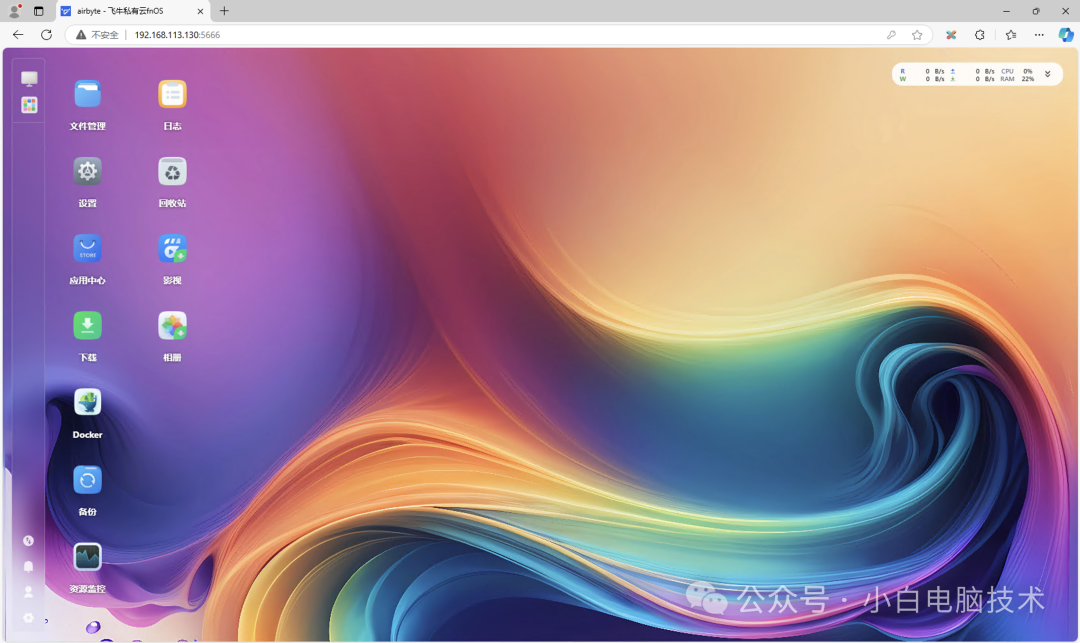
Task: Open the 回收站 recycle bin icon
Action: (x=172, y=171)
